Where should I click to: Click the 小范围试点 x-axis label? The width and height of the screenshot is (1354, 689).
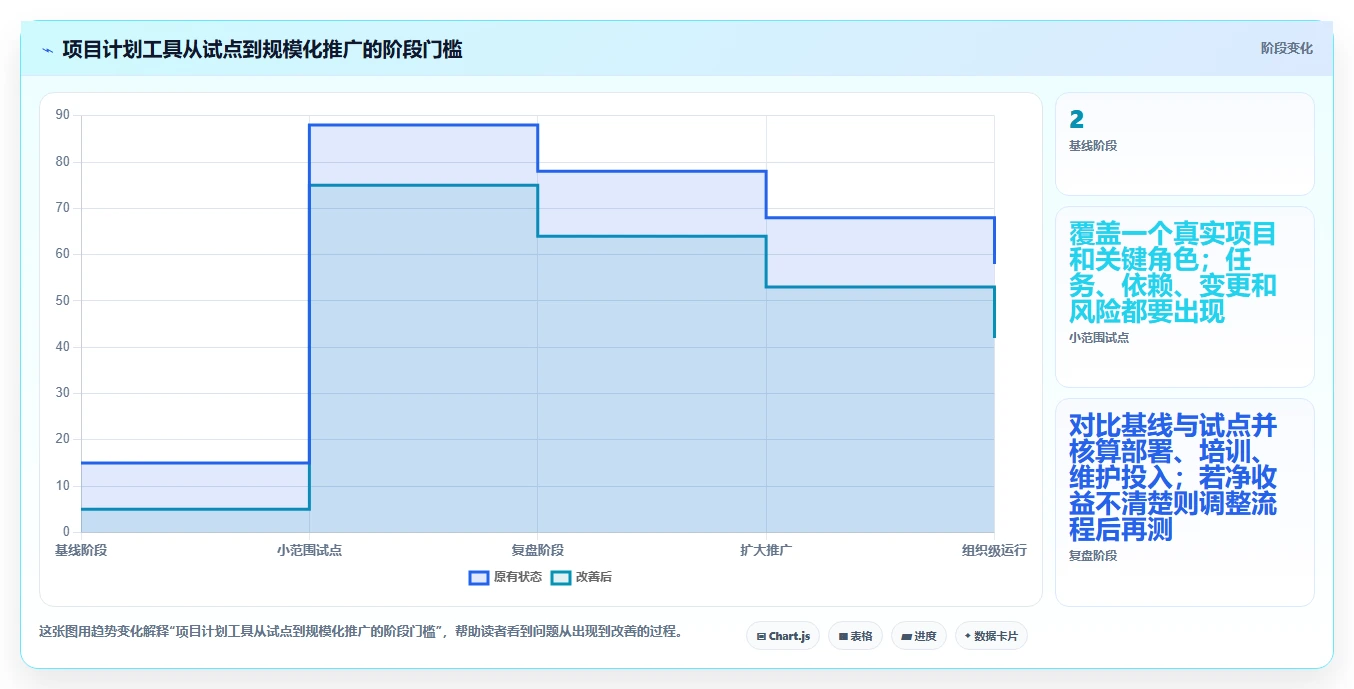(309, 550)
